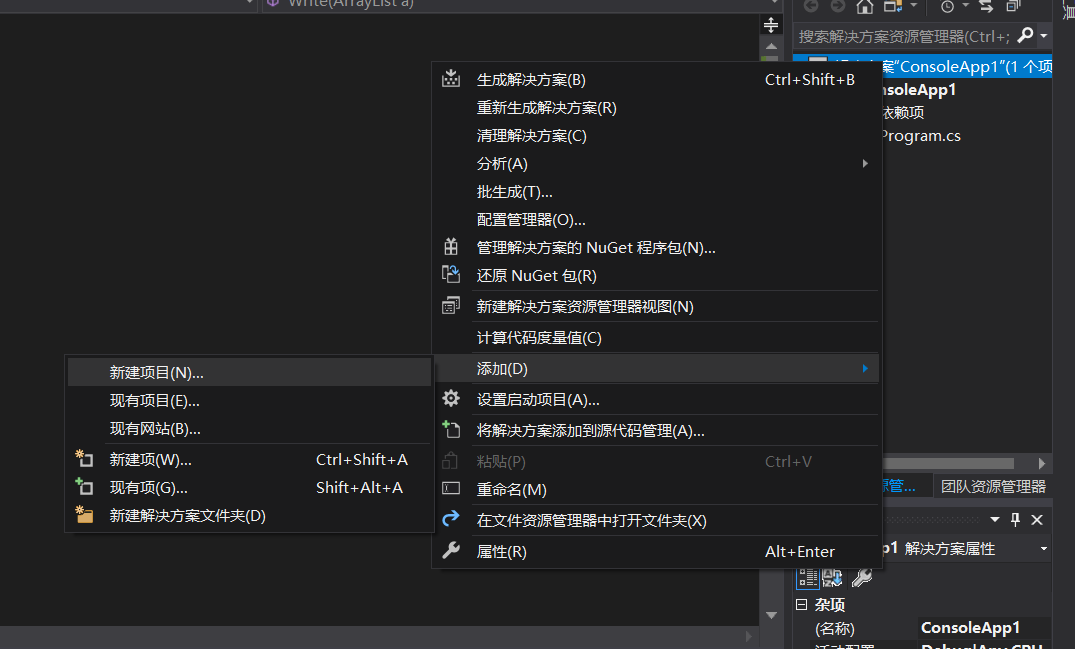Click Solution Explorer horizontal scroll right arrow
Screen dimensions: 1075x649
pos(1041,463)
